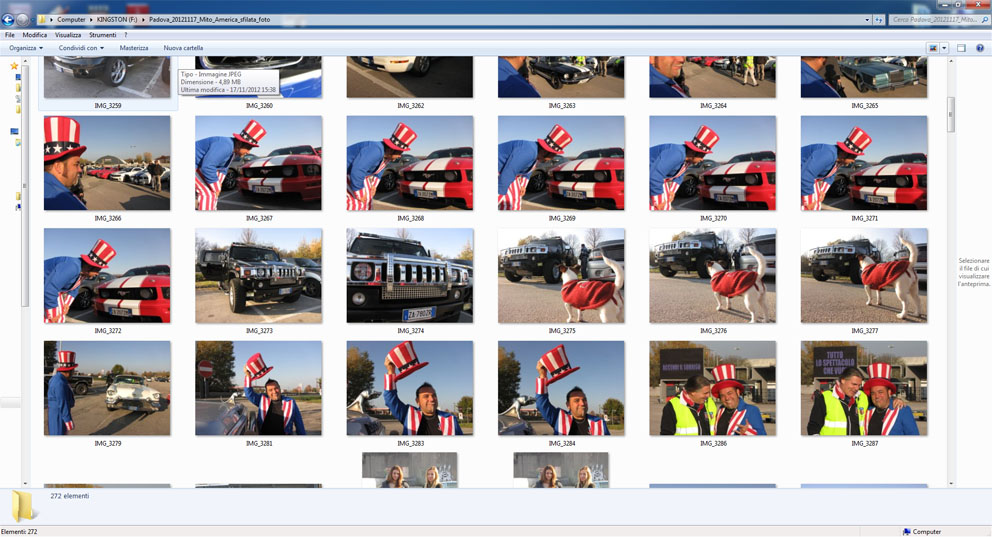The width and height of the screenshot is (992, 537).
Task: Select thumbnail IMG_3263
Action: pos(561,77)
